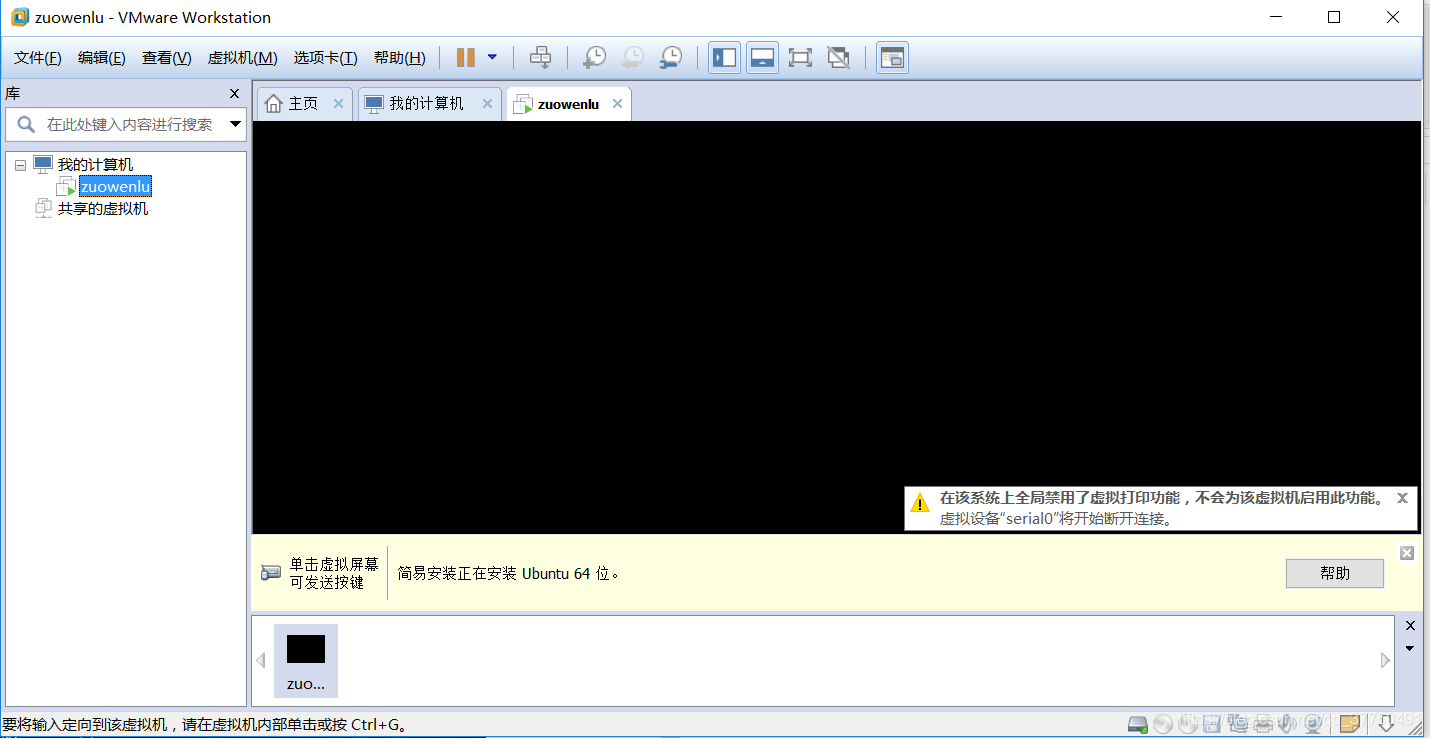Close the zuowenlu tab
Viewport: 1430px width, 738px height.
coord(617,104)
